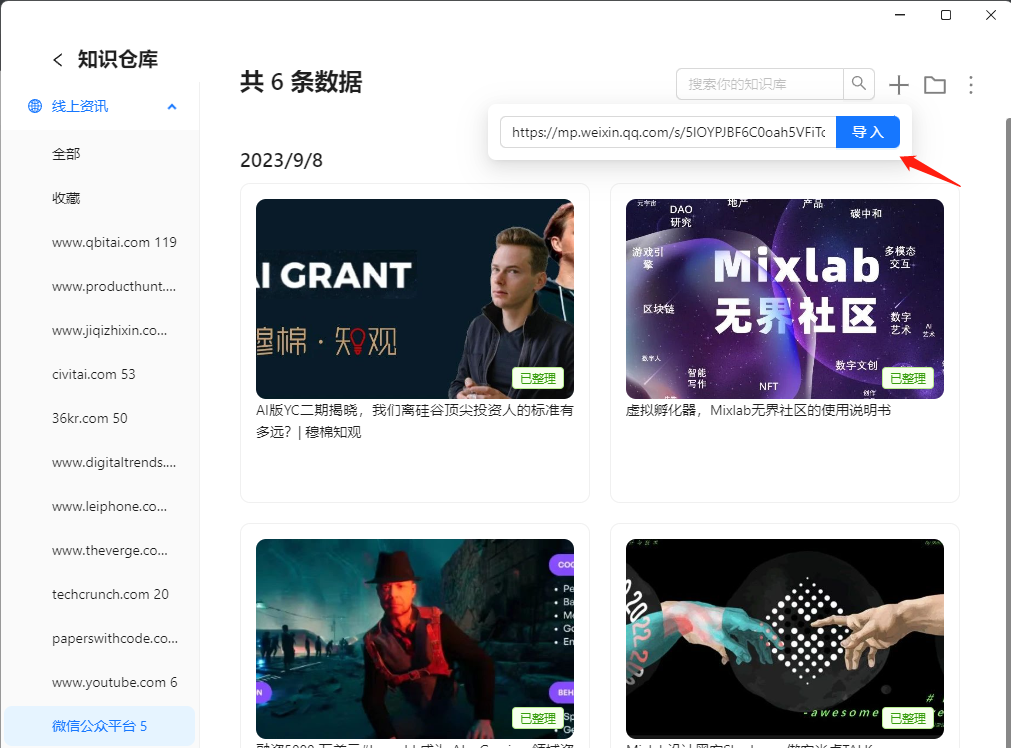This screenshot has height=748, width=1011.
Task: Select 36kr.com 50 source
Action: [x=90, y=418]
